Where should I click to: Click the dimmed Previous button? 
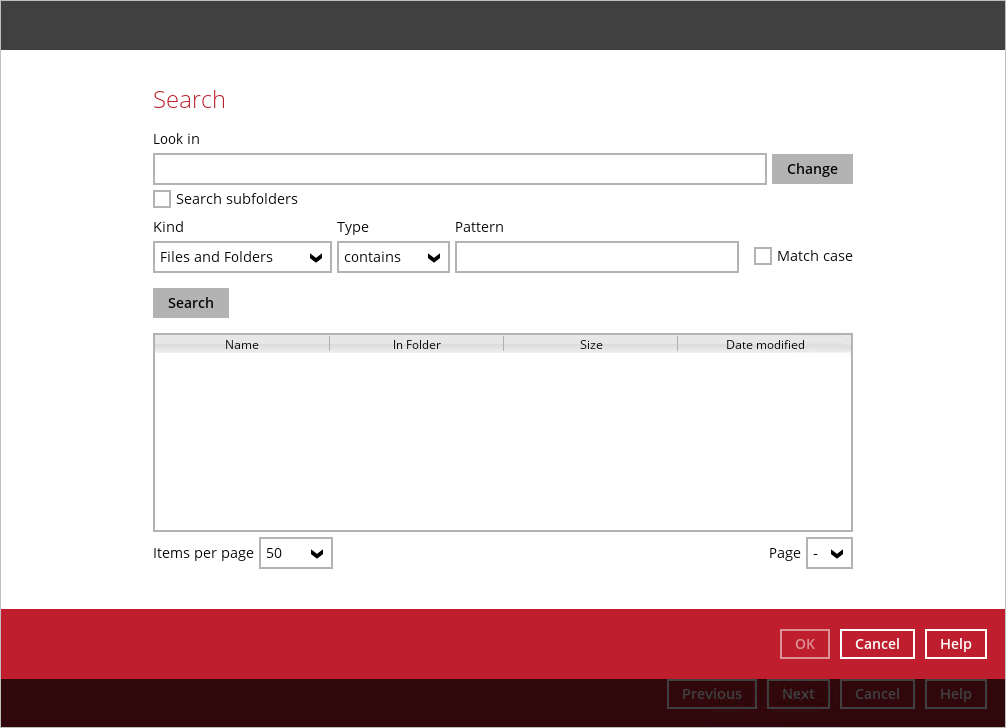[712, 694]
